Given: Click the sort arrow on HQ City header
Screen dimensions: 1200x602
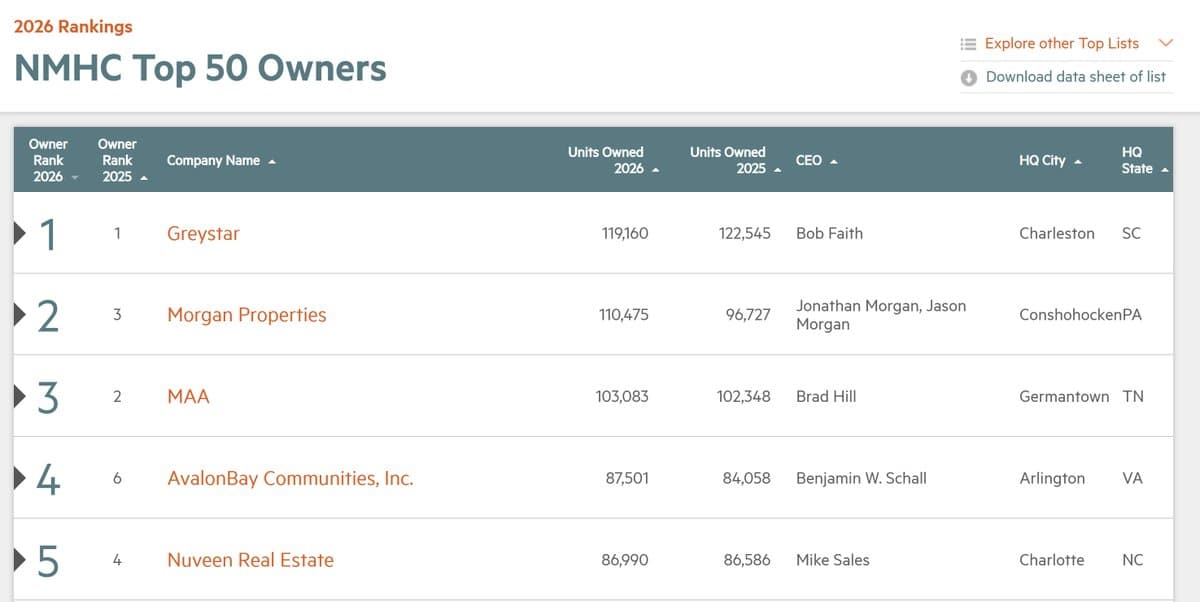Looking at the screenshot, I should (x=1079, y=160).
